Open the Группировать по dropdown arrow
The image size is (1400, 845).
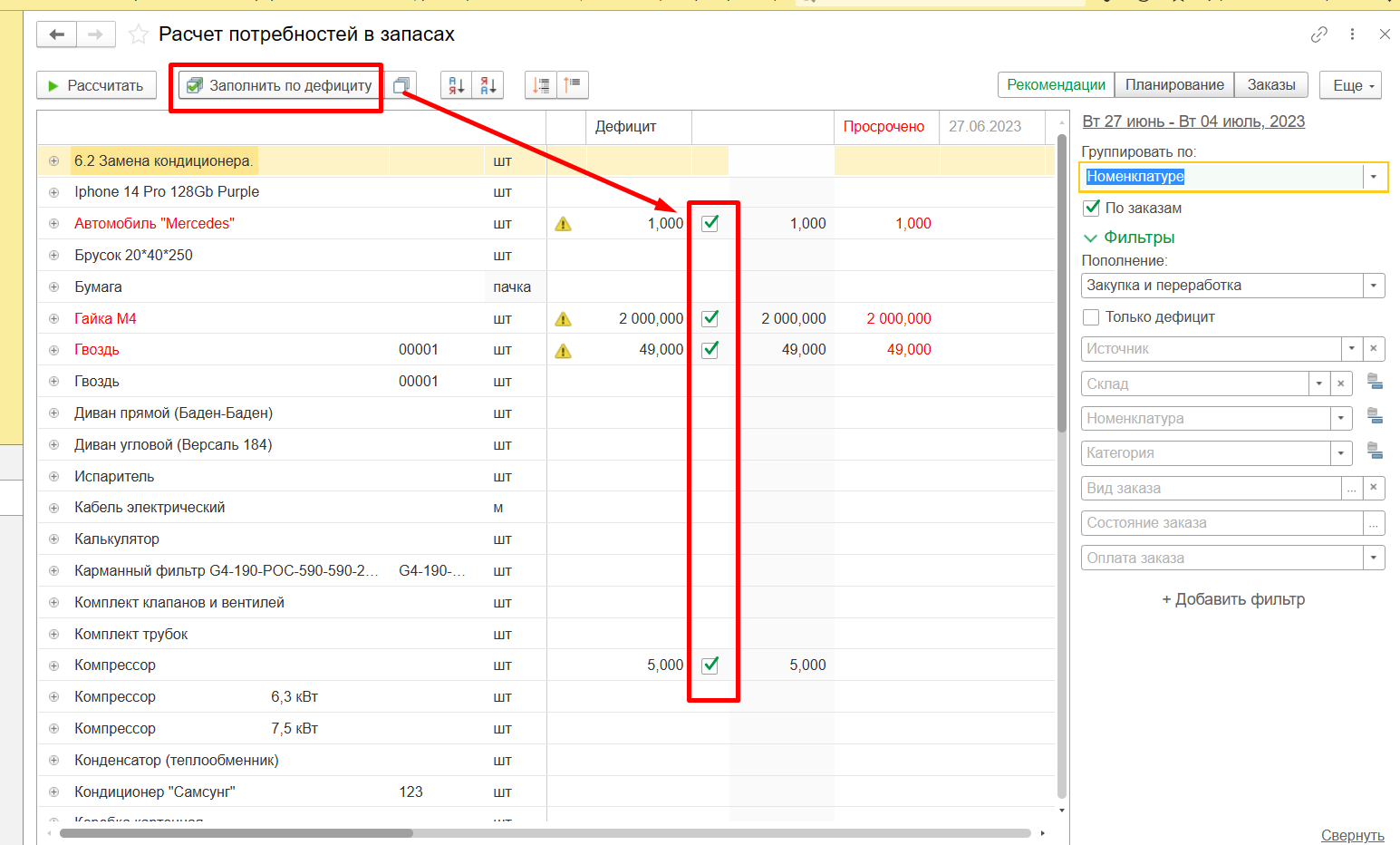pos(1374,177)
